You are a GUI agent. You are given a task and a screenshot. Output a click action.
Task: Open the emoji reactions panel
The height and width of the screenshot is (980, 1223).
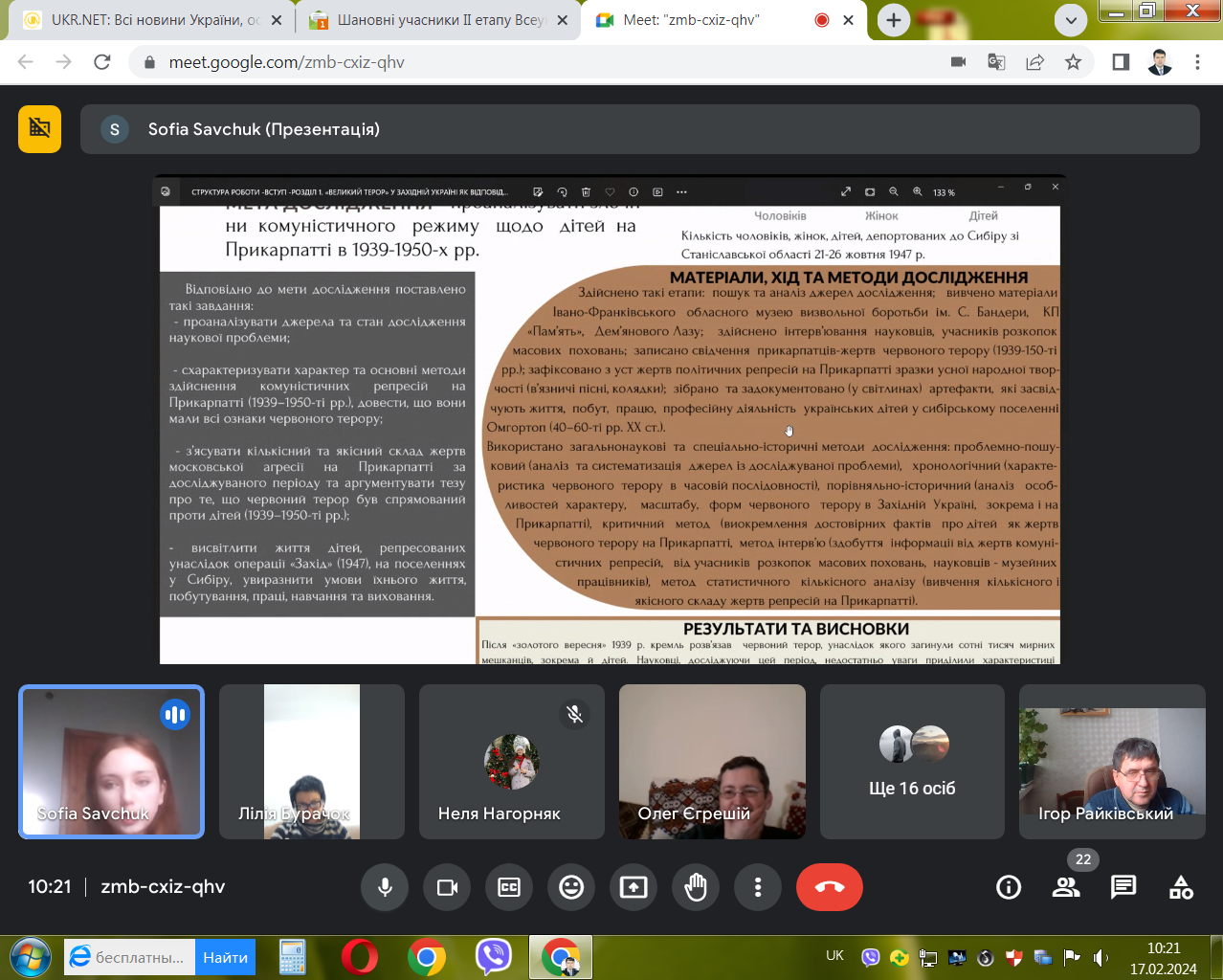[x=571, y=887]
